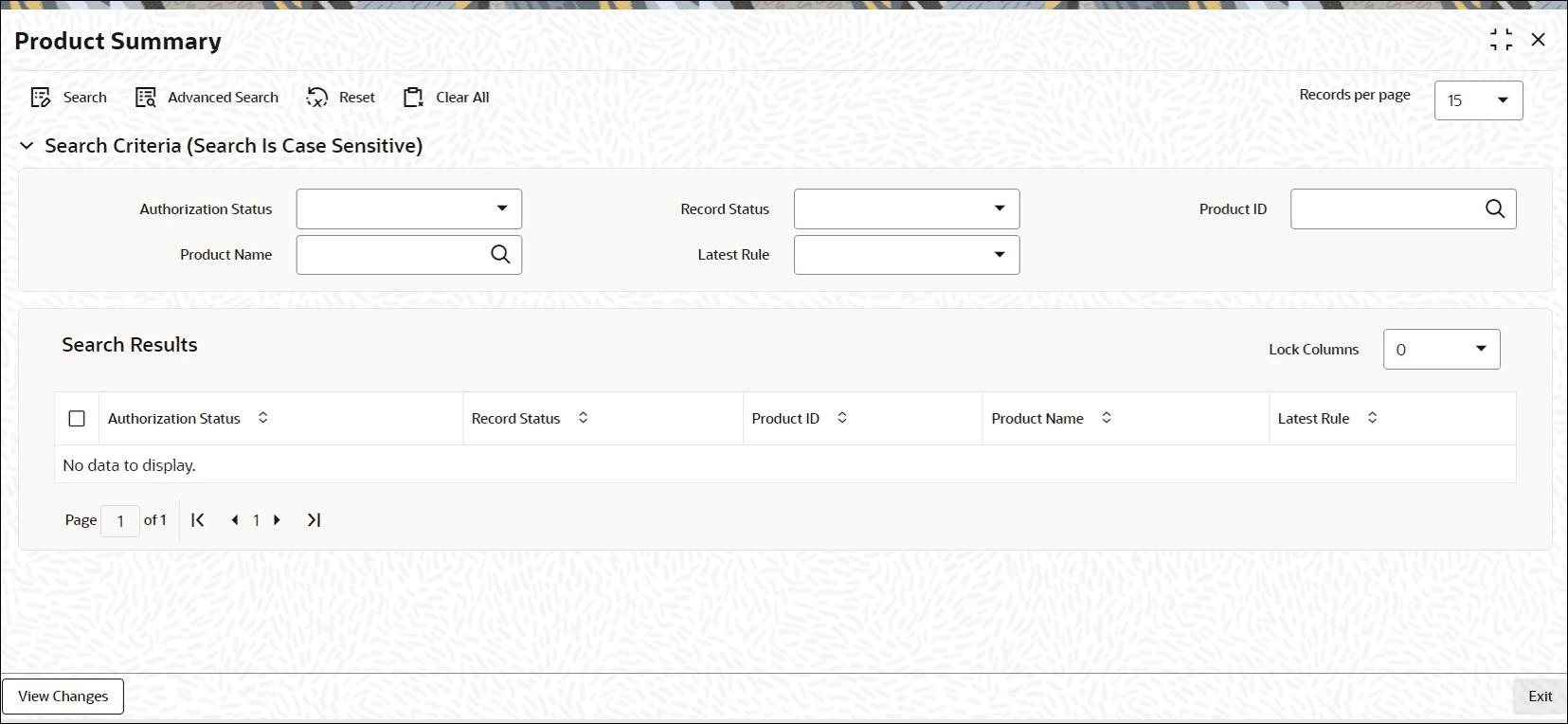The width and height of the screenshot is (1568, 724).
Task: Open the Record Status dropdown
Action: [907, 209]
